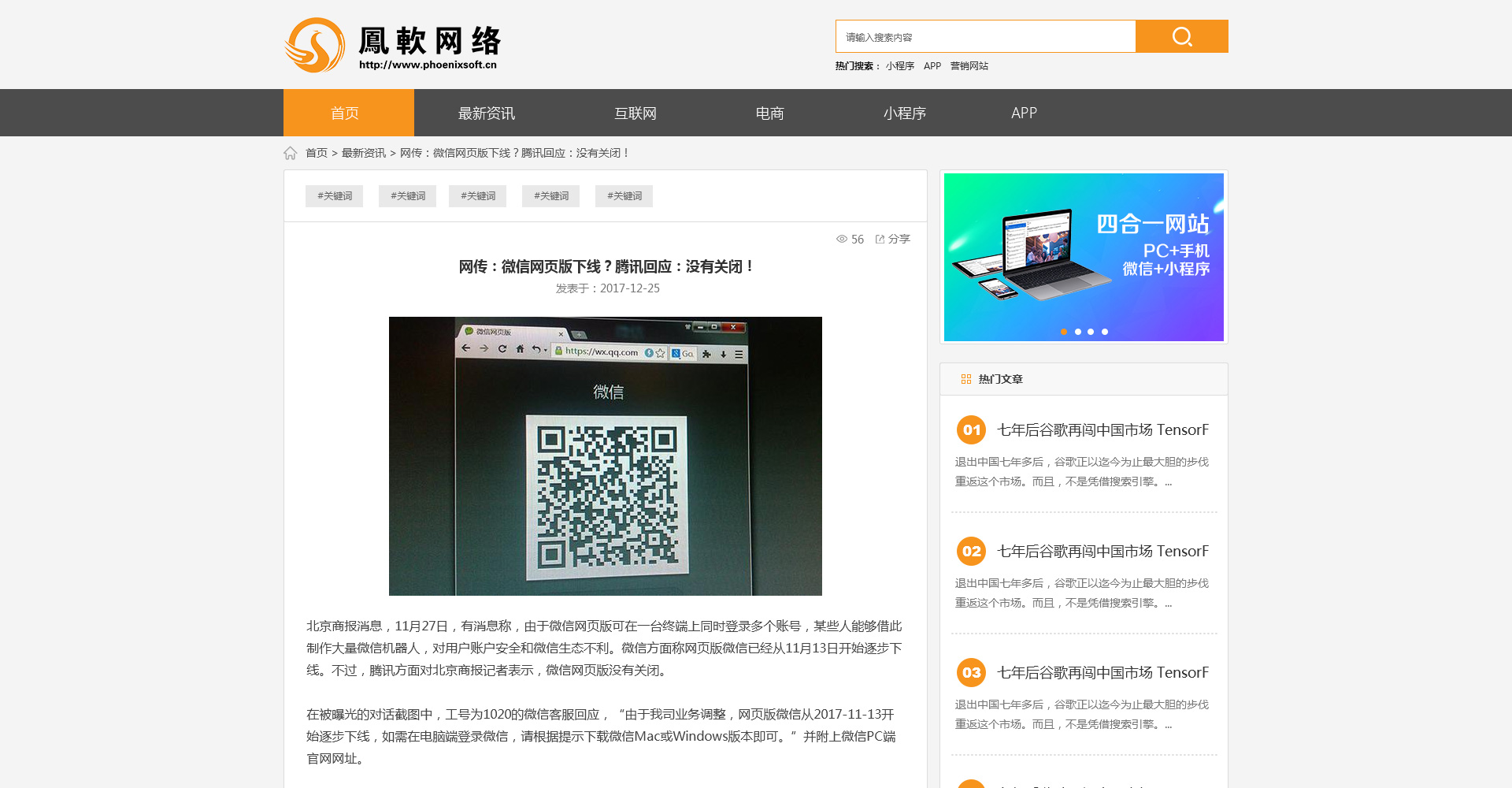Open the 最新资讯 navigation tab
1512x788 pixels.
486,113
